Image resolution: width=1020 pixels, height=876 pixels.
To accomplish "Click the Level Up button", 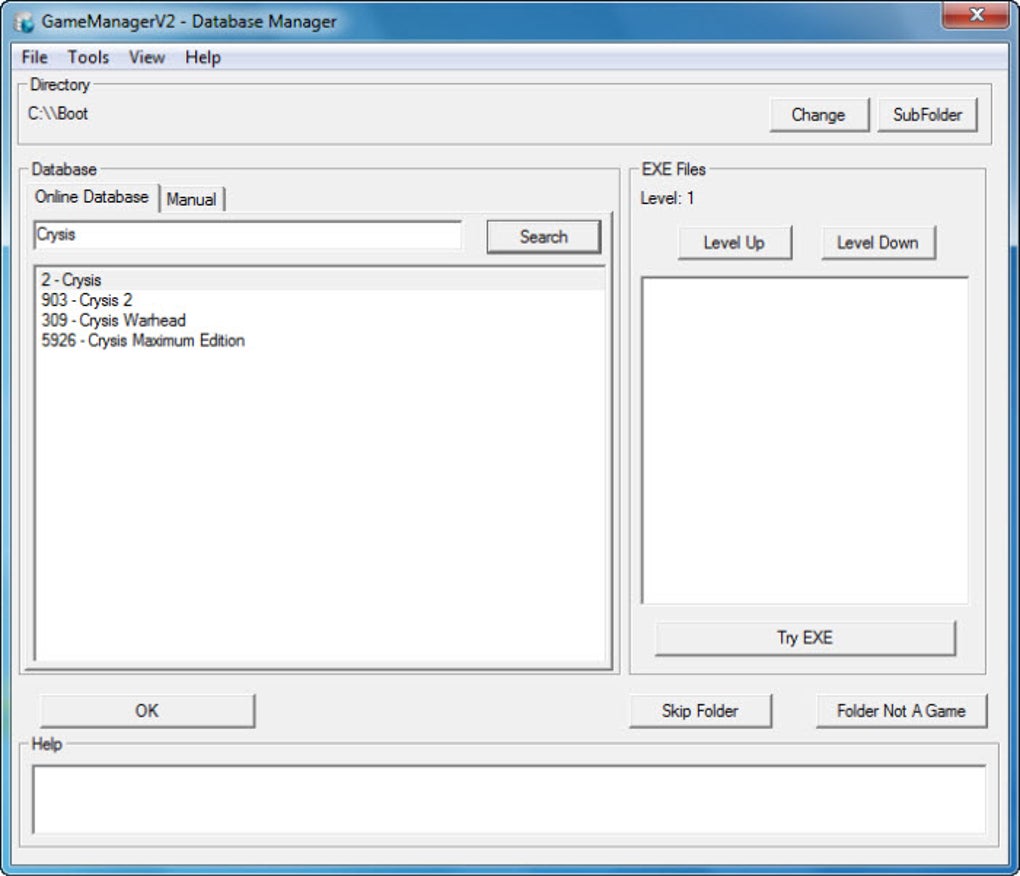I will coord(734,243).
